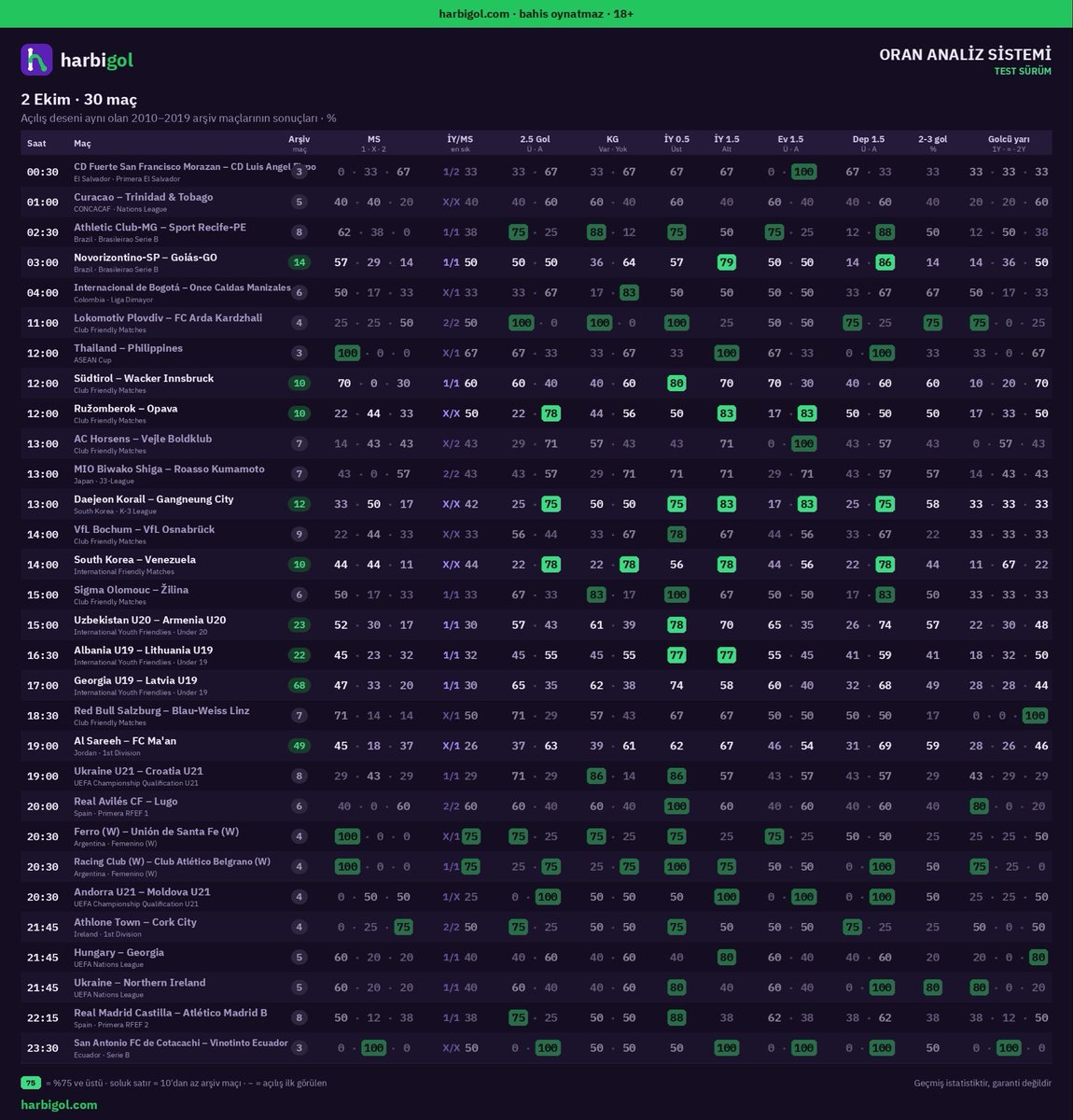Screen dimensions: 1073x1120
Task: Click the green 100 Golcü yarı cell in Salzburg row
Action: (1035, 716)
